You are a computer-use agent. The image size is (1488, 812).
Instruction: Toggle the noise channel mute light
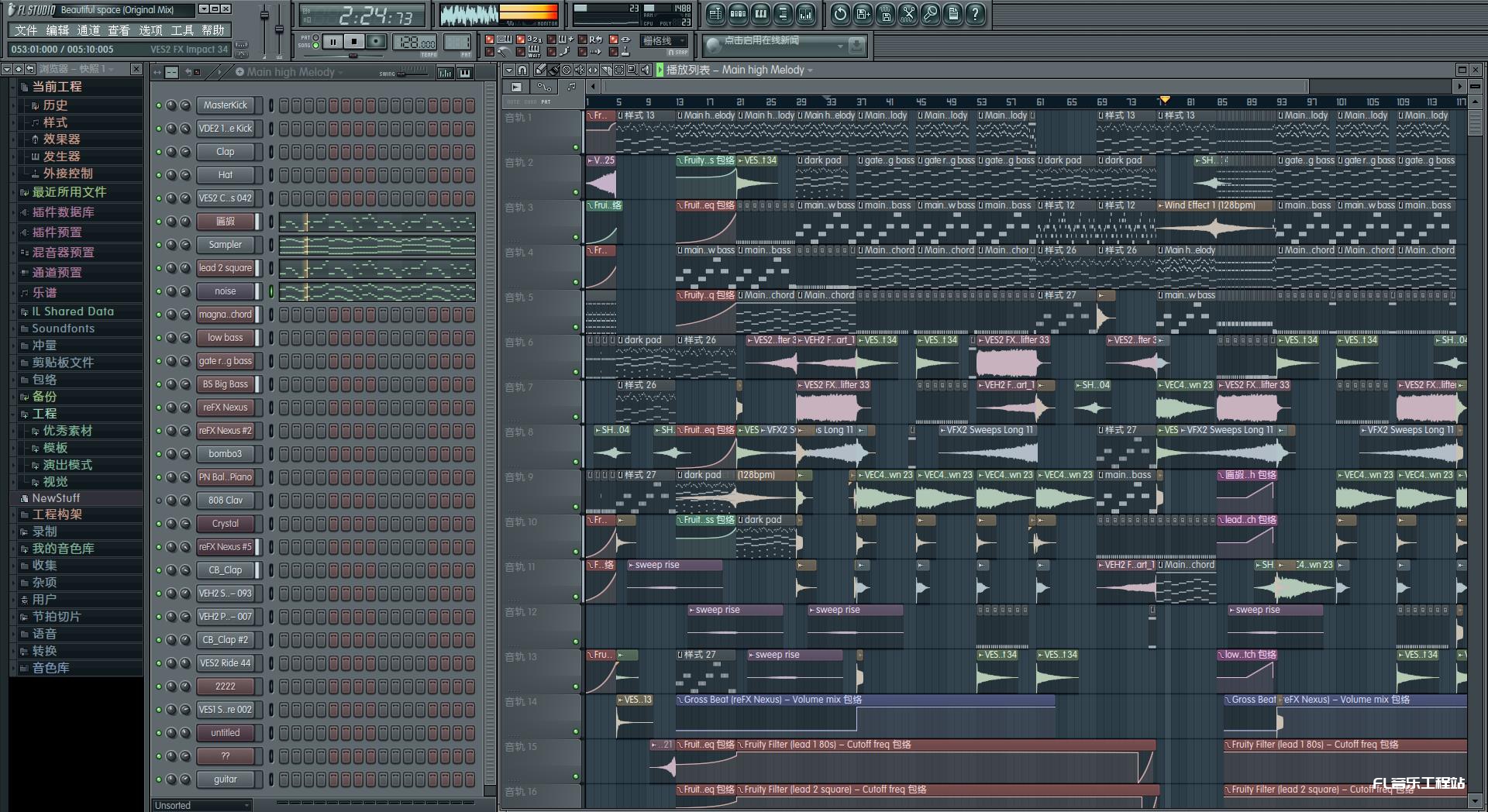[x=159, y=291]
